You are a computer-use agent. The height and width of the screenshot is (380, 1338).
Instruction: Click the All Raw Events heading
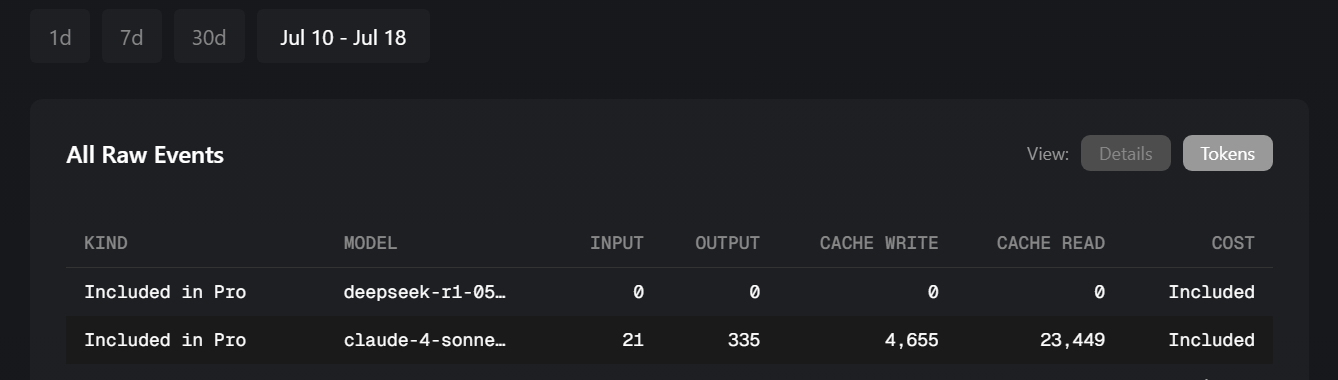[x=145, y=155]
